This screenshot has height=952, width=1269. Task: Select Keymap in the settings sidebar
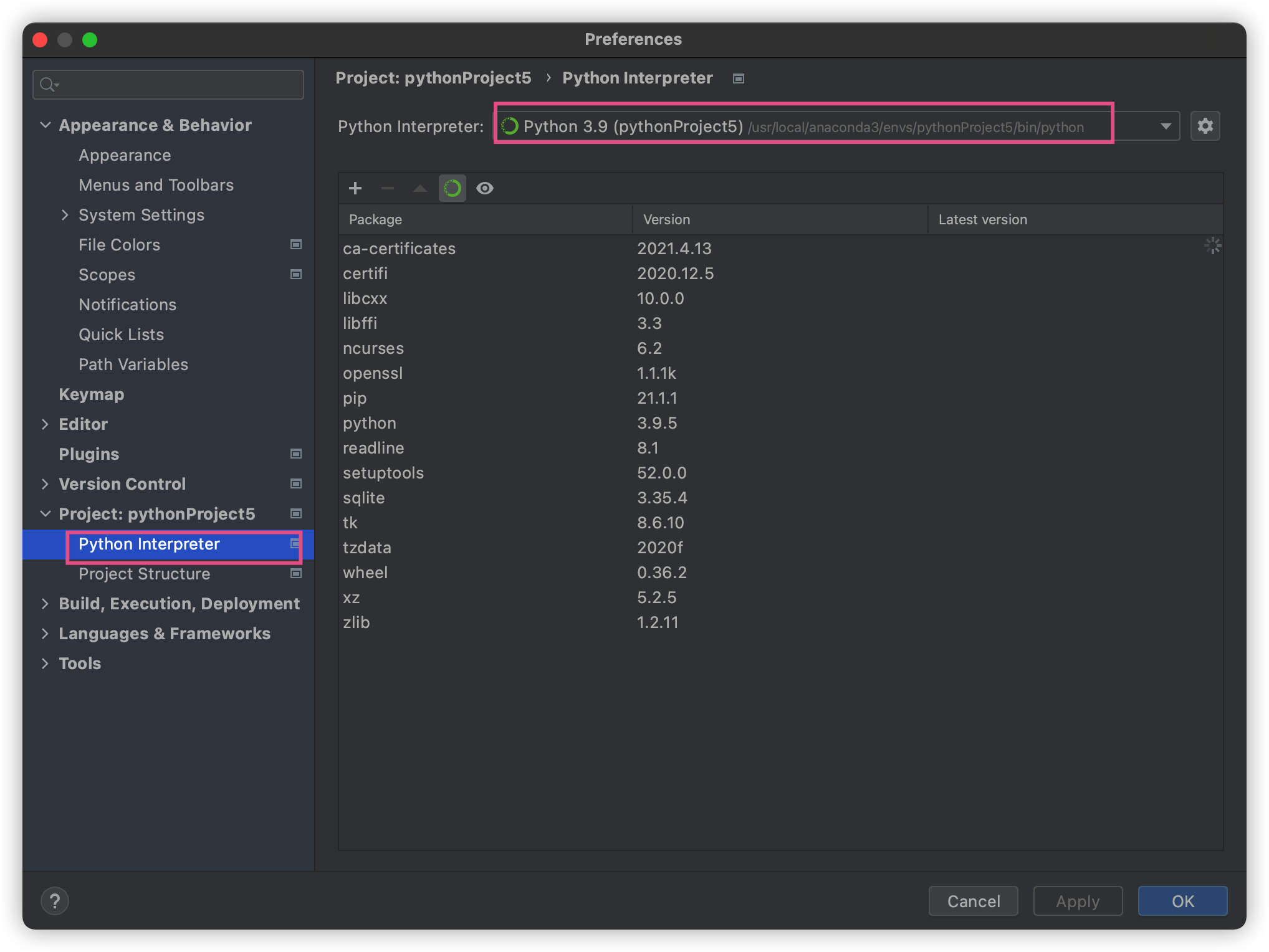click(x=92, y=394)
